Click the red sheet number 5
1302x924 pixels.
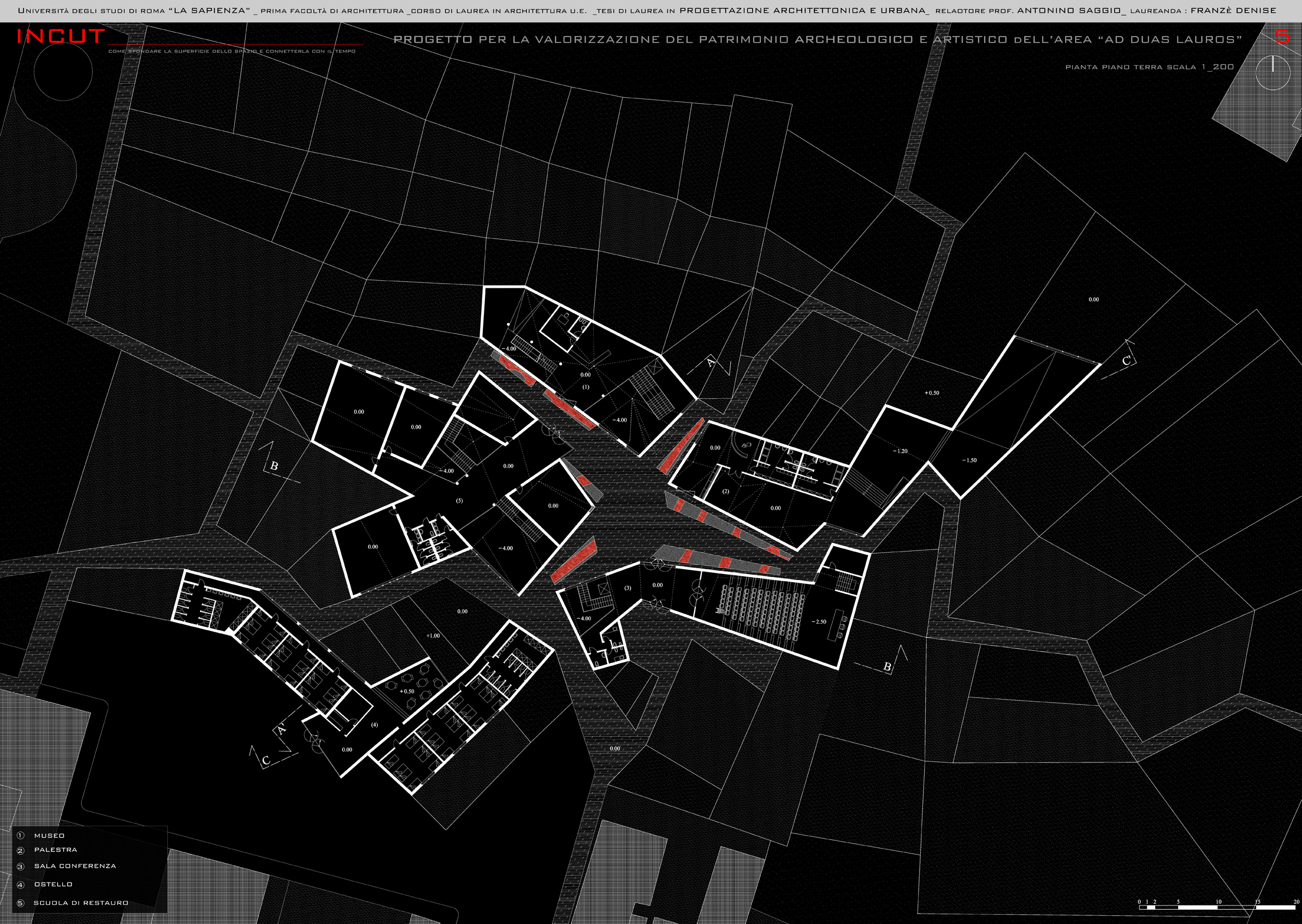pyautogui.click(x=1282, y=37)
